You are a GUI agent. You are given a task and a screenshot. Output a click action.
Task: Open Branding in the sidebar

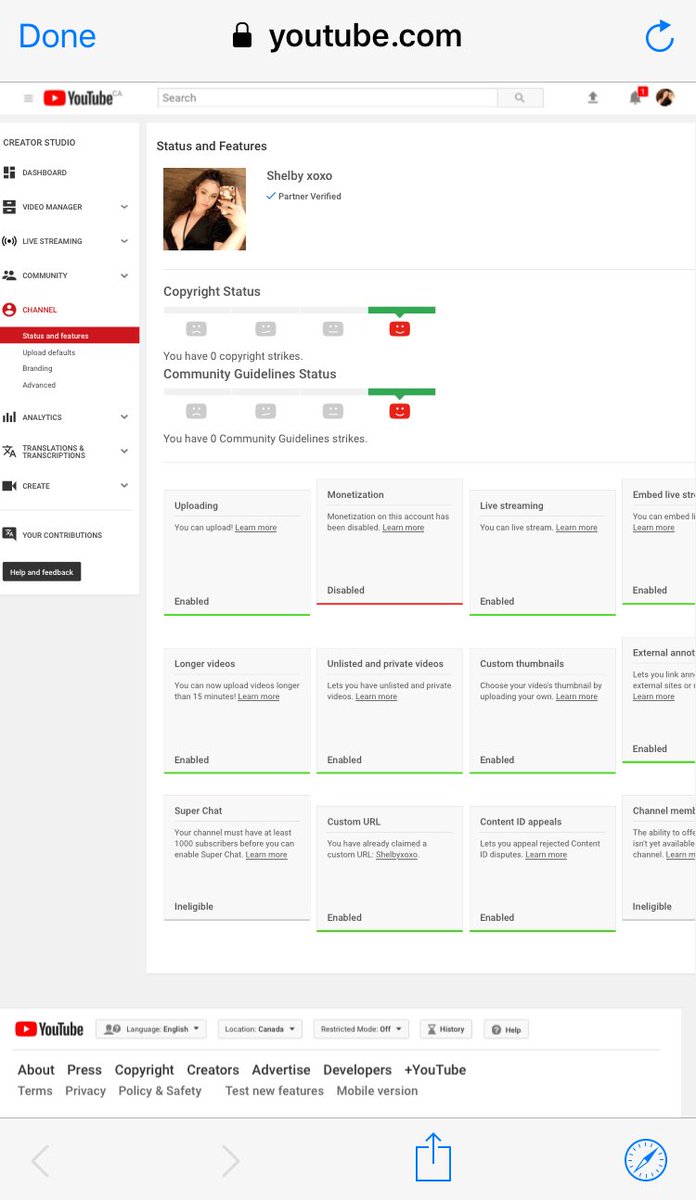38,369
